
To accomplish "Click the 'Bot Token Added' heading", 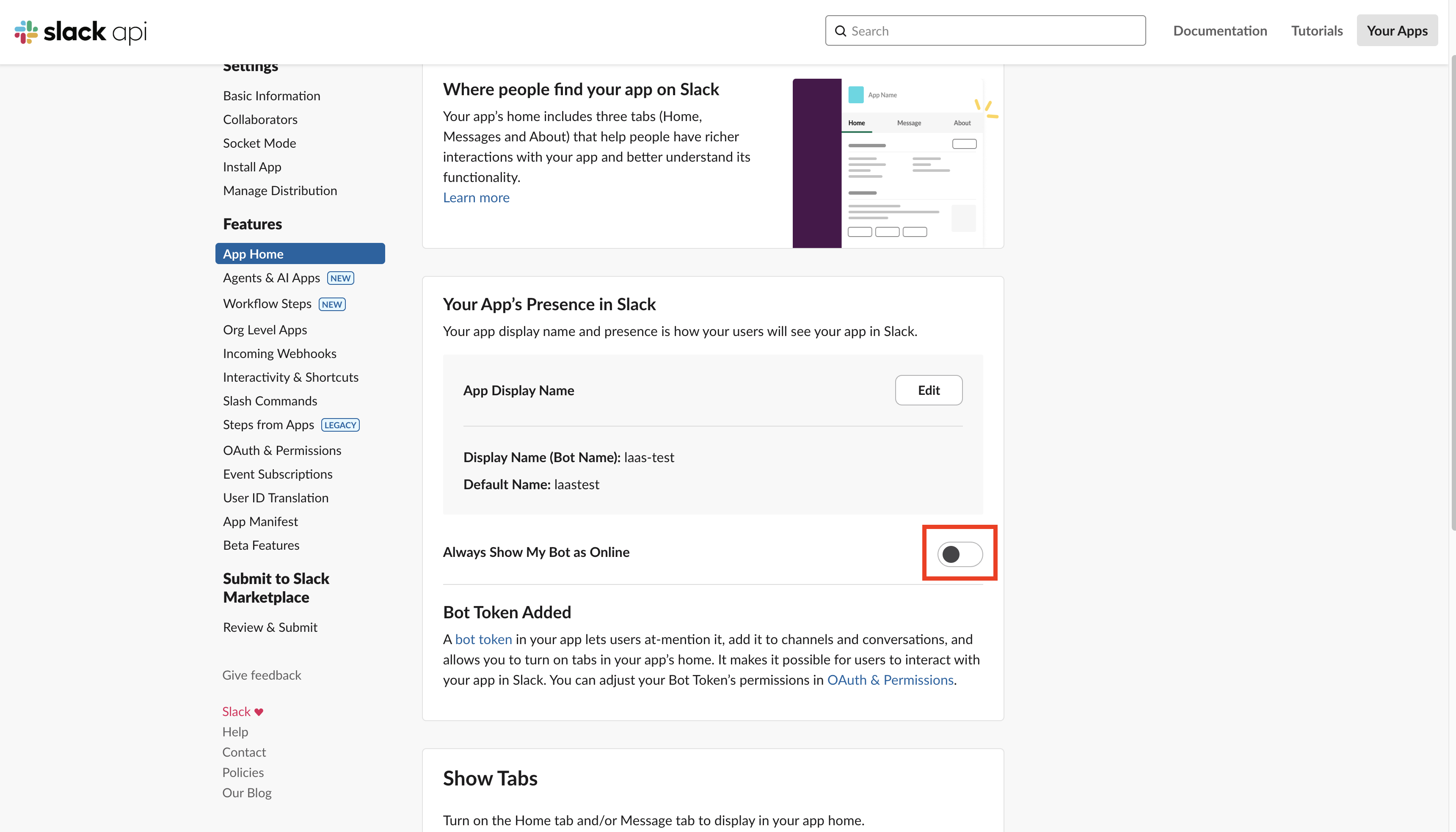I will click(x=507, y=612).
